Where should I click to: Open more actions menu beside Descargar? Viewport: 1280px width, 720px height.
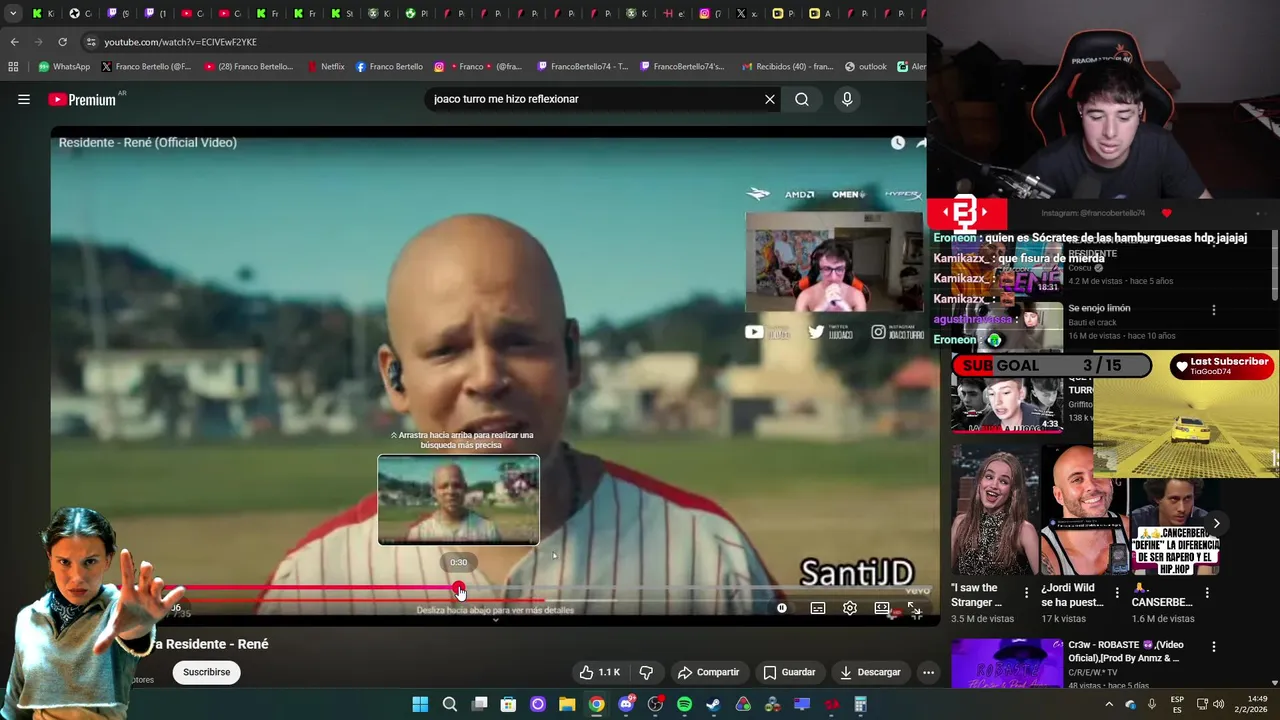coord(928,672)
